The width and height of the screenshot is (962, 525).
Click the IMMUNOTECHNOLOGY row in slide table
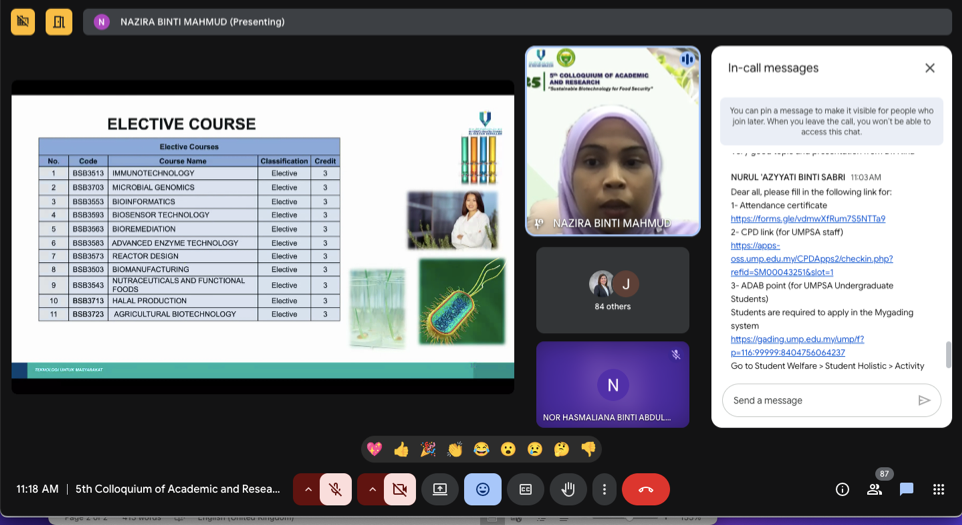(189, 174)
